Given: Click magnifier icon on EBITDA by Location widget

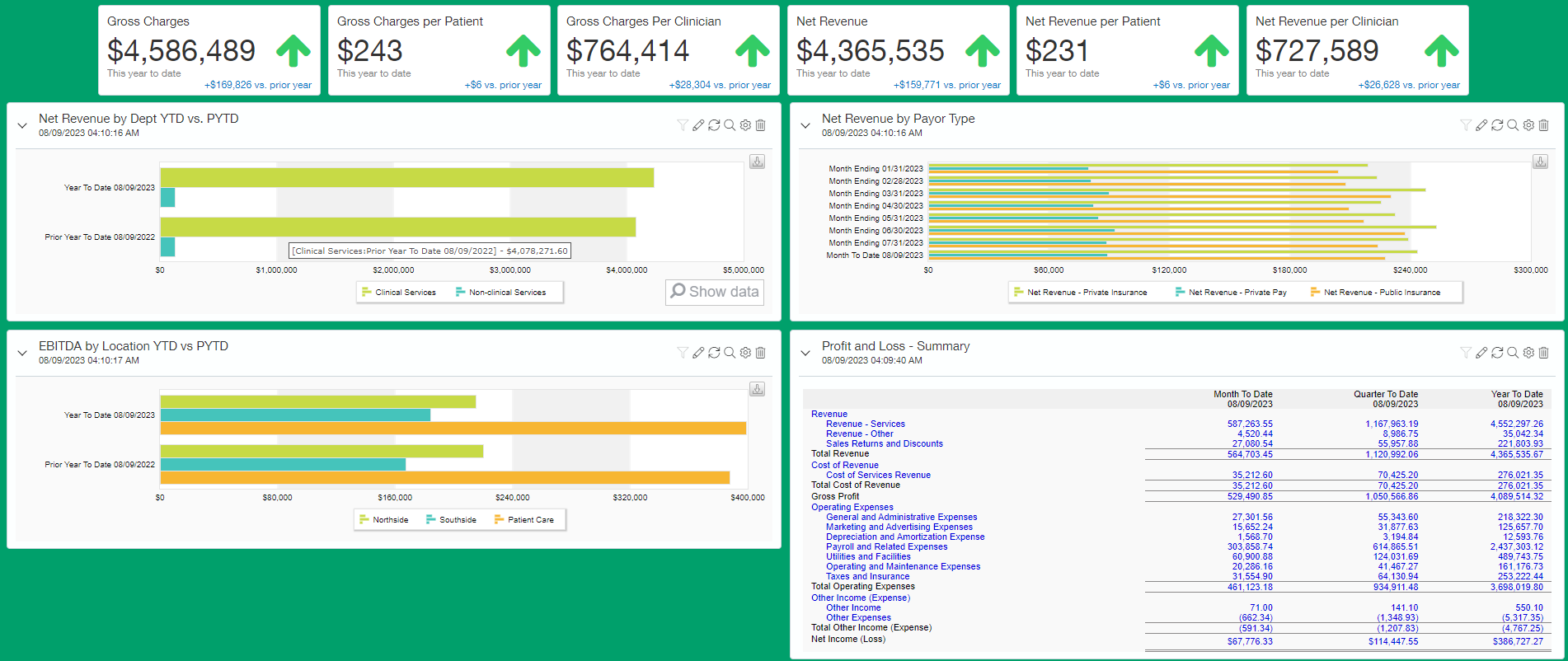Looking at the screenshot, I should coord(730,353).
